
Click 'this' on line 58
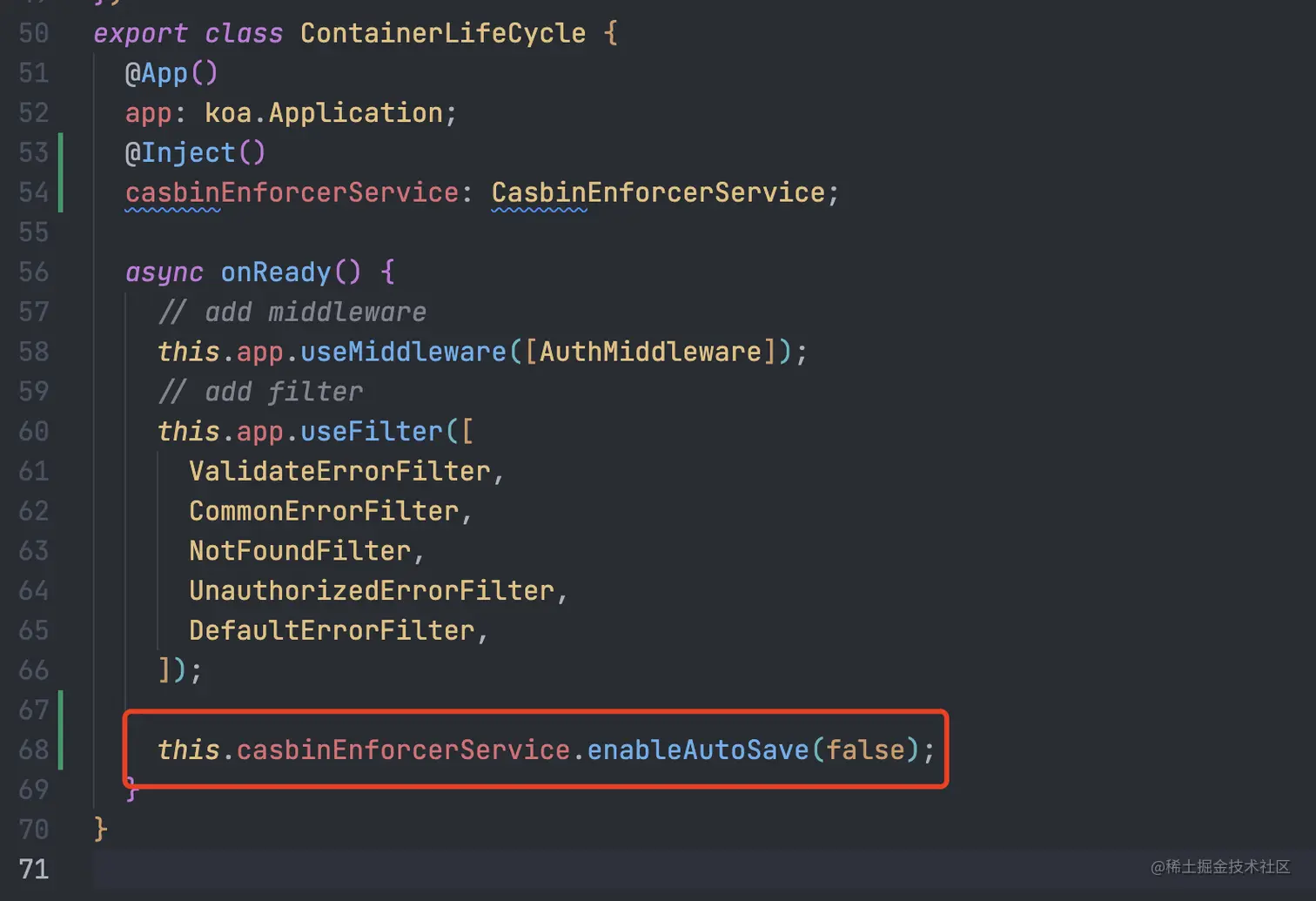coord(188,352)
